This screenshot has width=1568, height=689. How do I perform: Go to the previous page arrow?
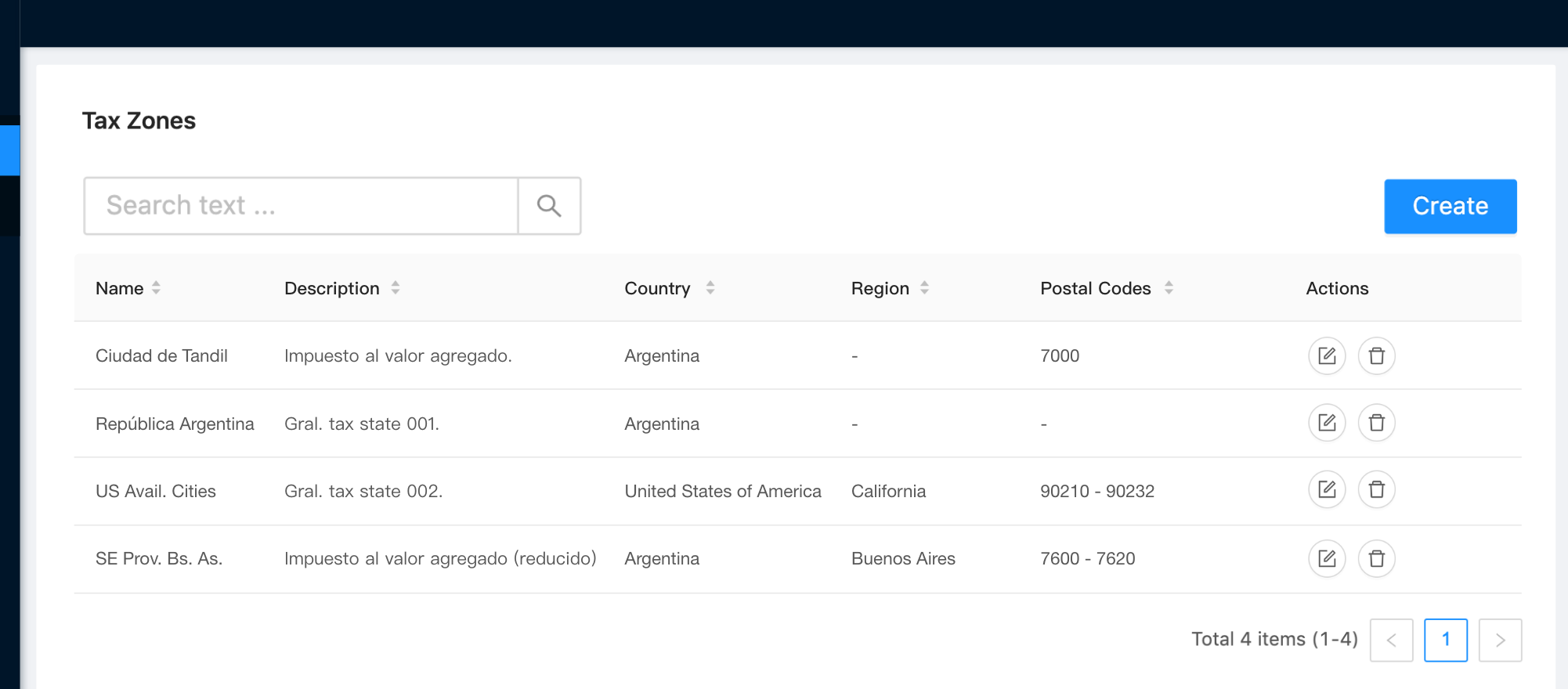tap(1391, 640)
